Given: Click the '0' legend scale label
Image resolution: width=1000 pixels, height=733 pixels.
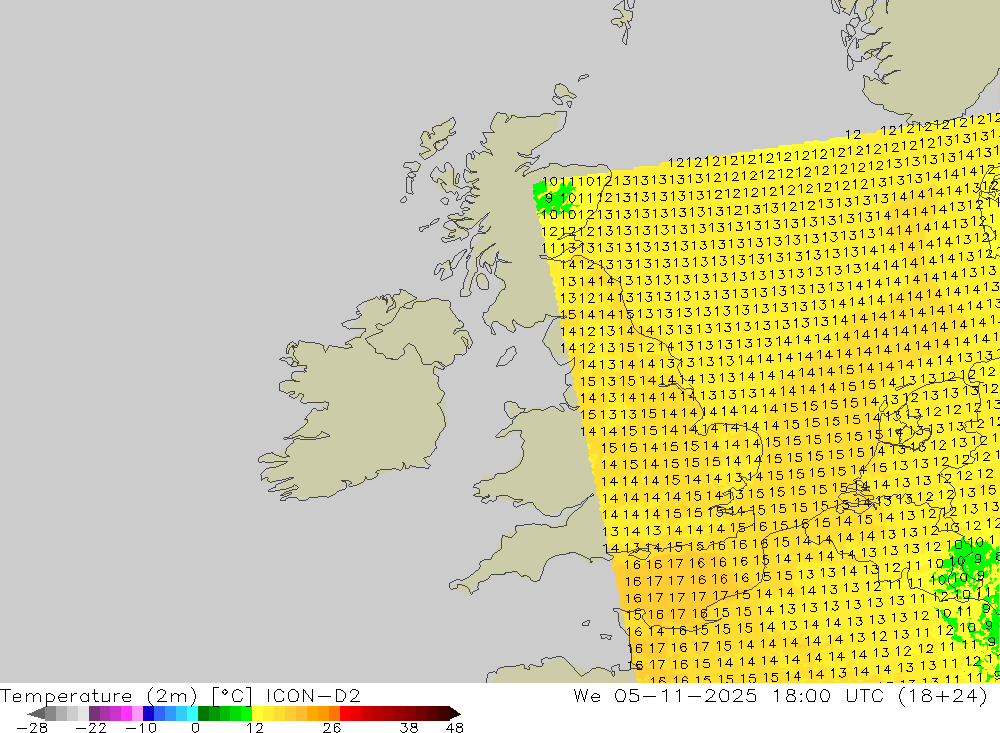Looking at the screenshot, I should [x=195, y=727].
